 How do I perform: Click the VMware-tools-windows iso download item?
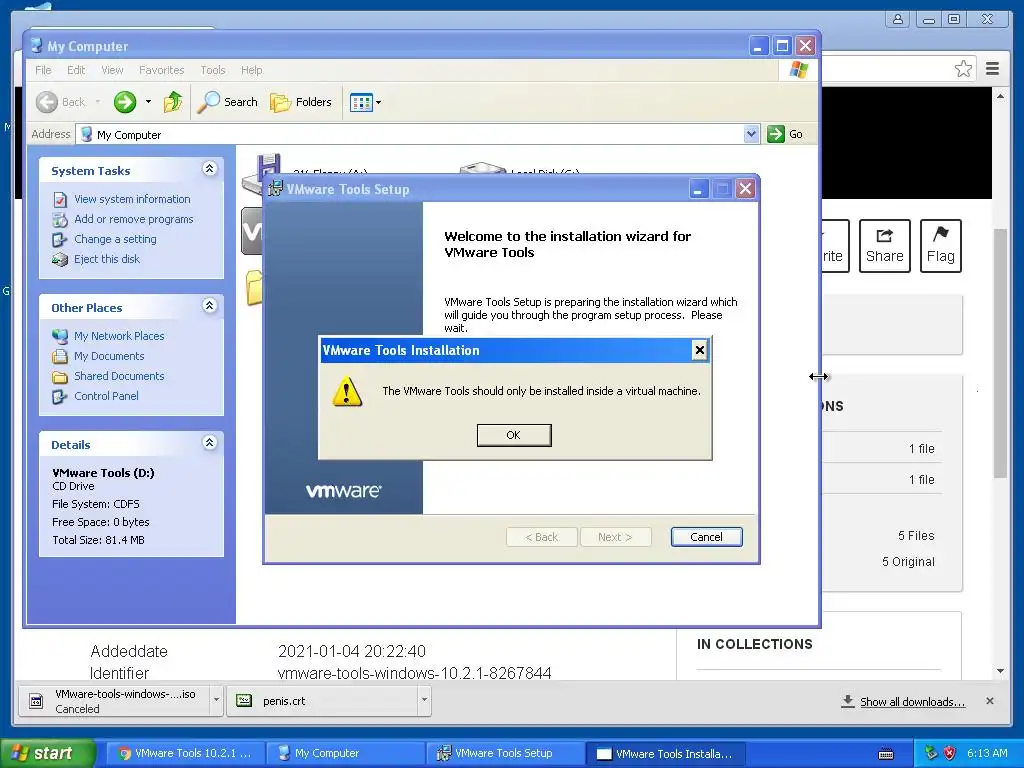click(x=114, y=701)
